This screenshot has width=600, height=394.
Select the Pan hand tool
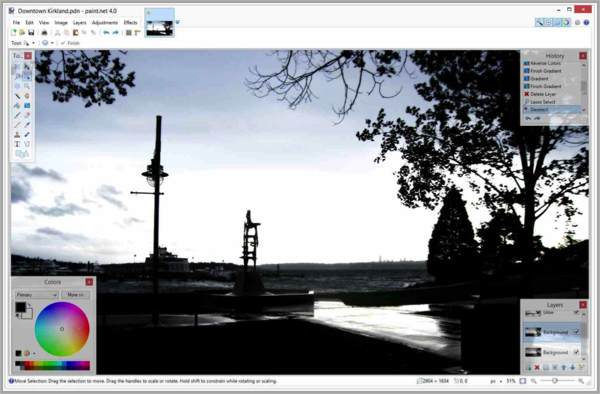[x=27, y=96]
